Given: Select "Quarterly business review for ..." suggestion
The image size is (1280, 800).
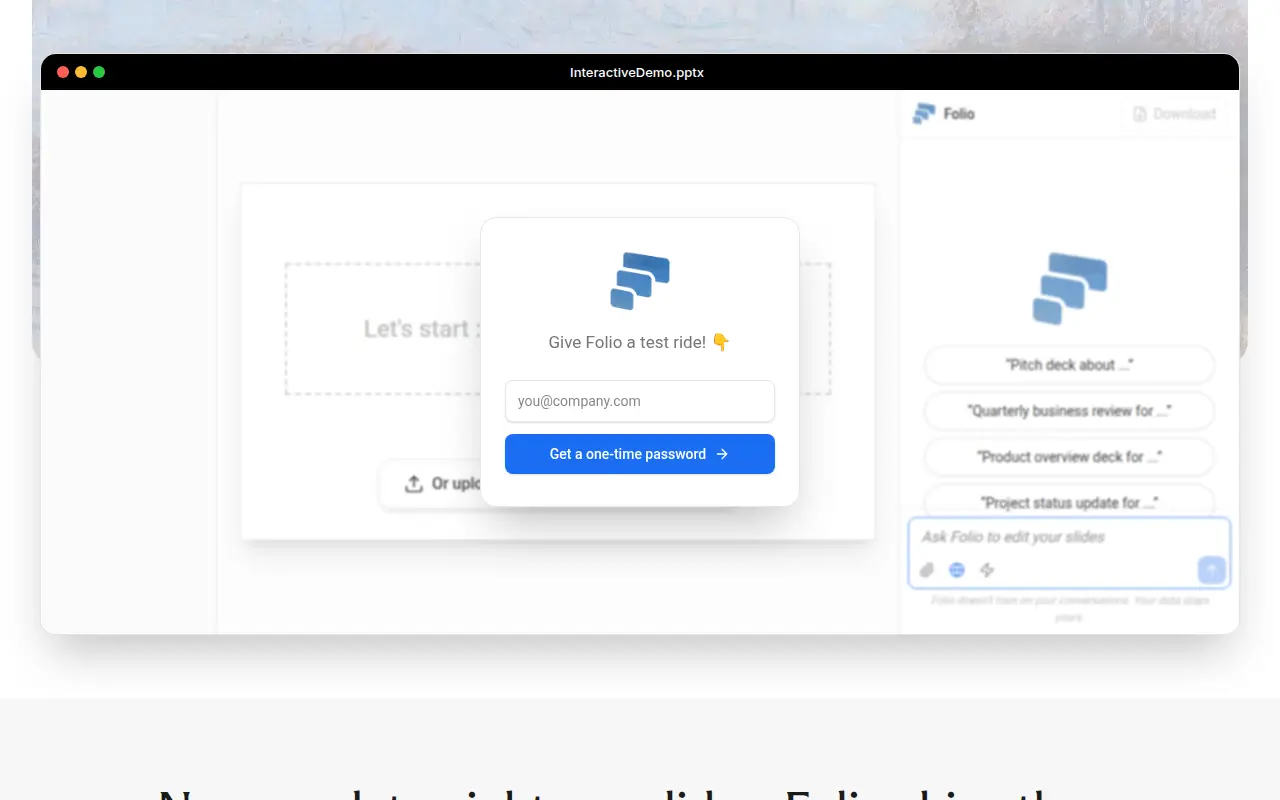Looking at the screenshot, I should pyautogui.click(x=1069, y=411).
